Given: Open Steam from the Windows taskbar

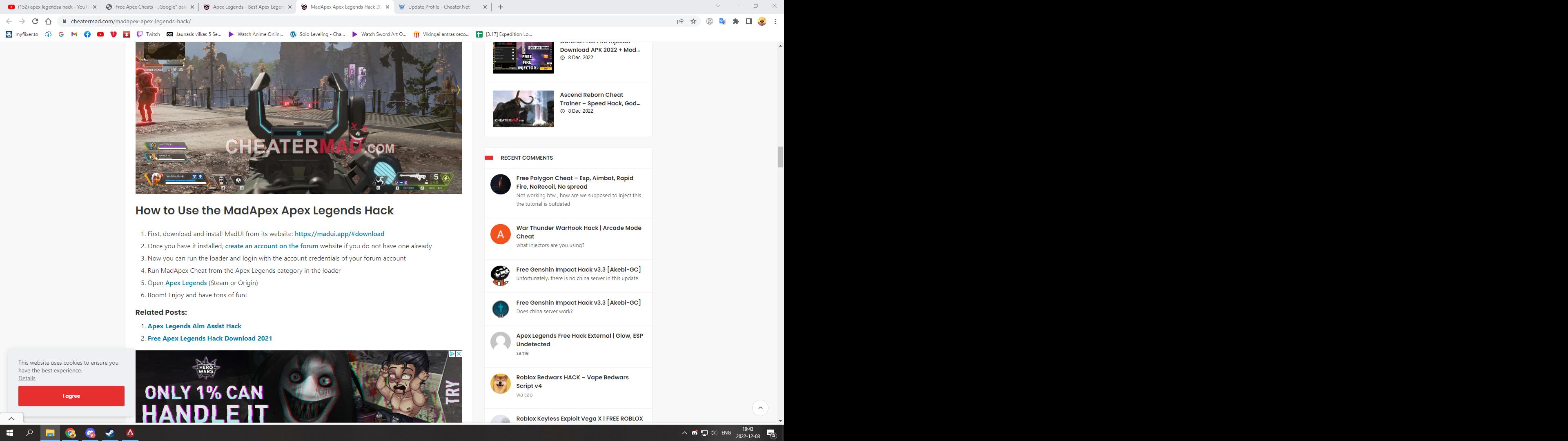Looking at the screenshot, I should [109, 433].
